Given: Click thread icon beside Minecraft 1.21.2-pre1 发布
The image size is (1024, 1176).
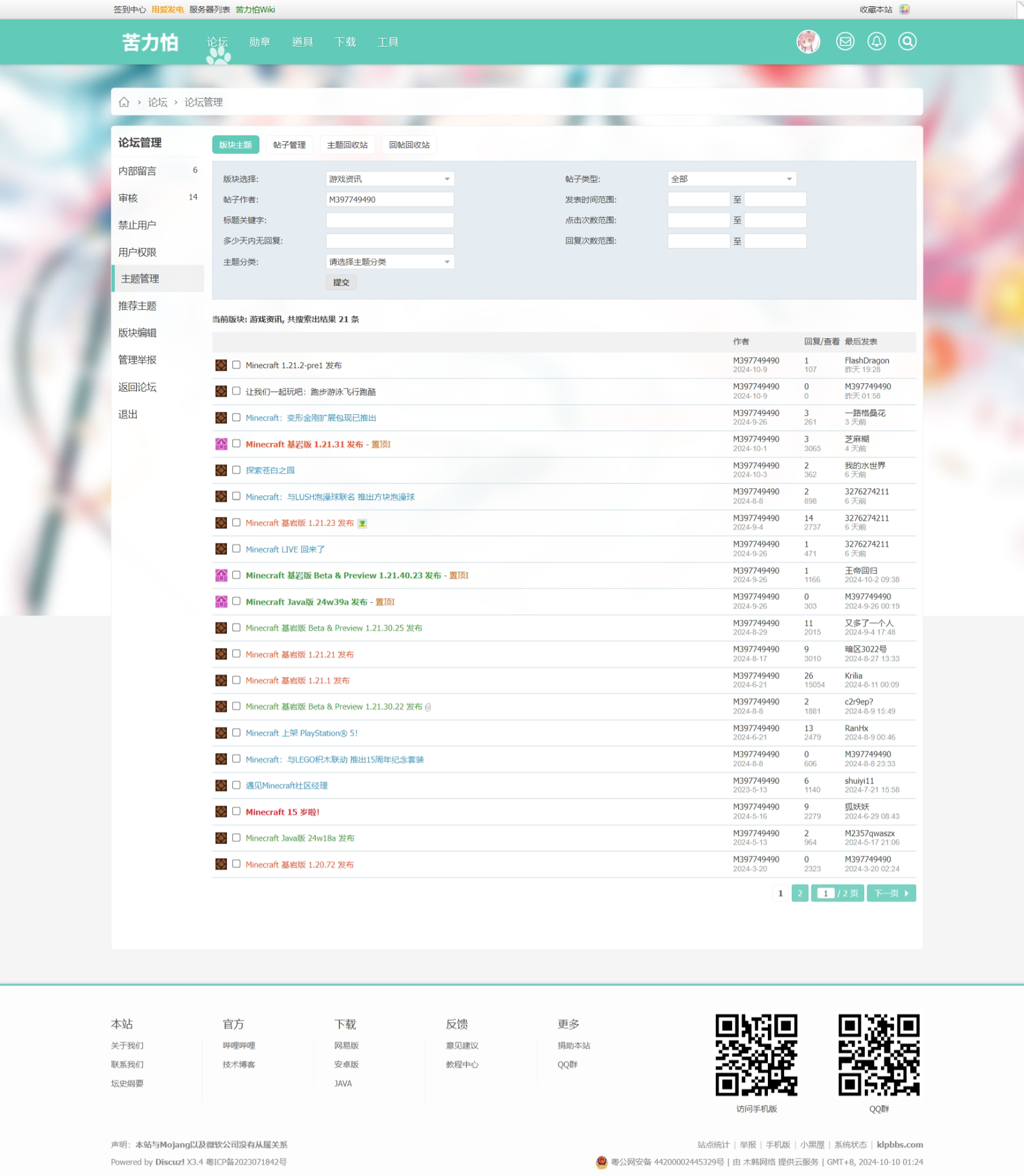Looking at the screenshot, I should (x=221, y=365).
